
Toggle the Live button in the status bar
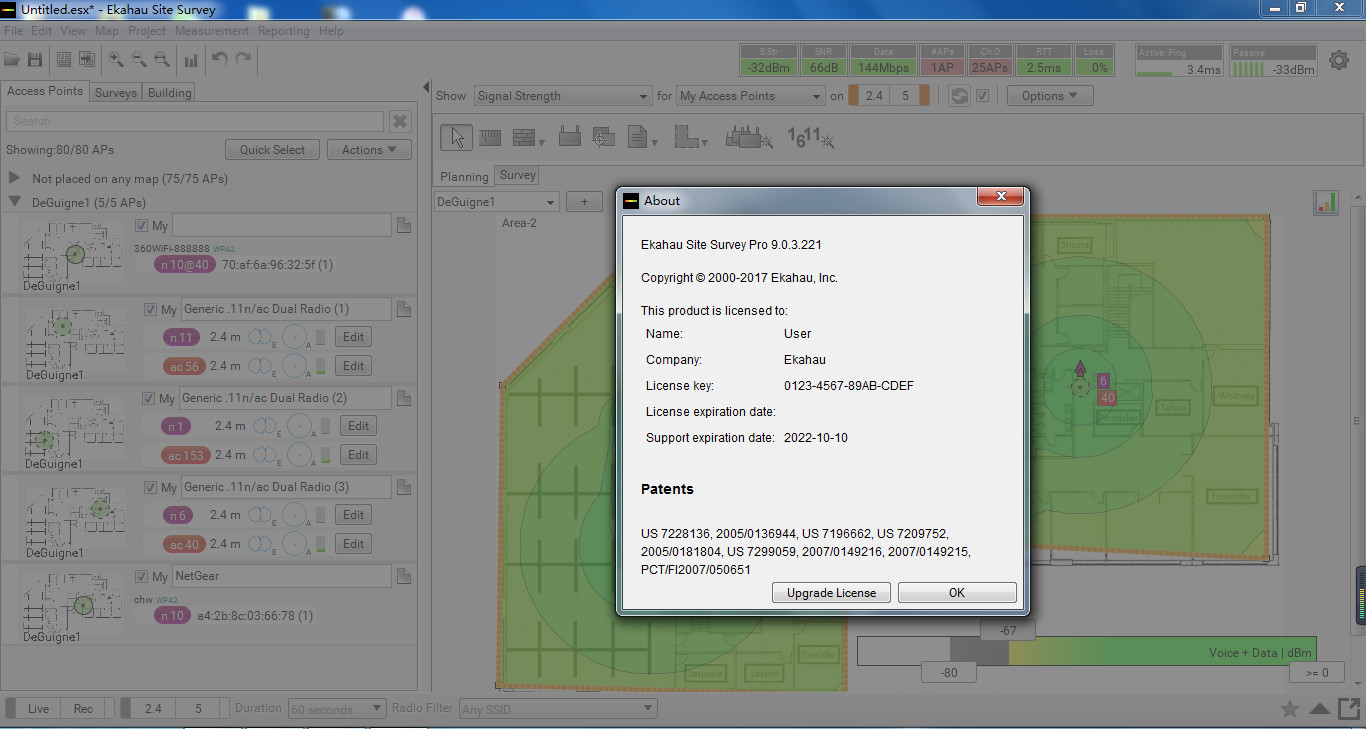tap(38, 709)
